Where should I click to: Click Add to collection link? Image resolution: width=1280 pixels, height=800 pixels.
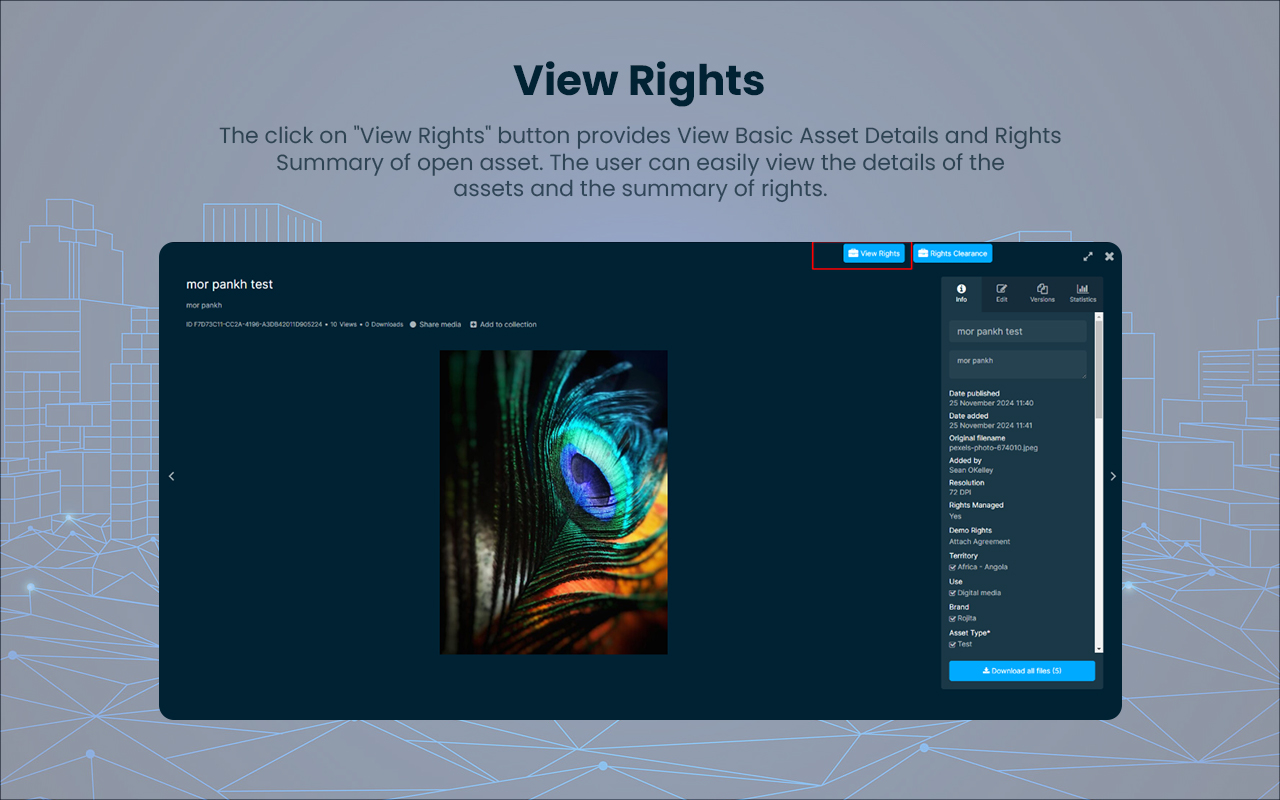click(503, 325)
